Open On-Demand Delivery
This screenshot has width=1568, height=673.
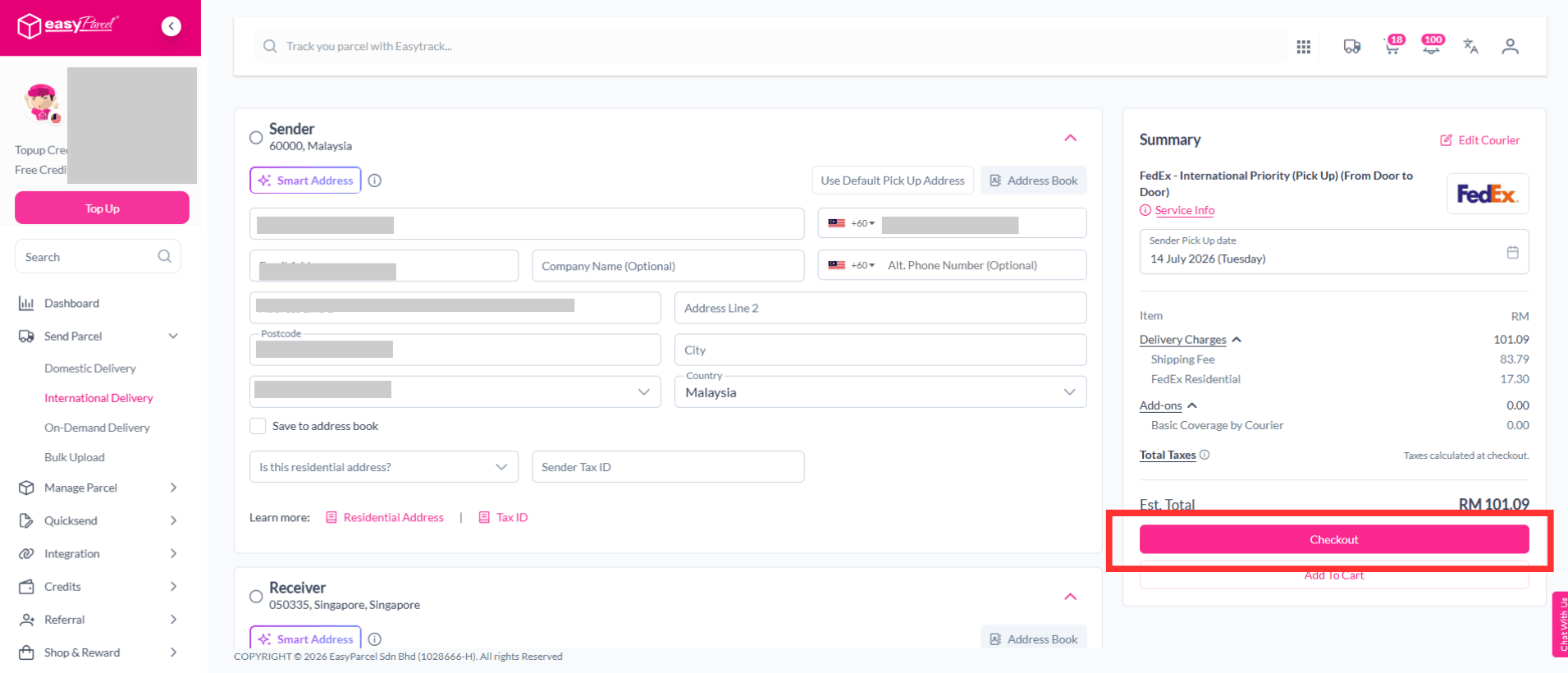[x=97, y=428]
